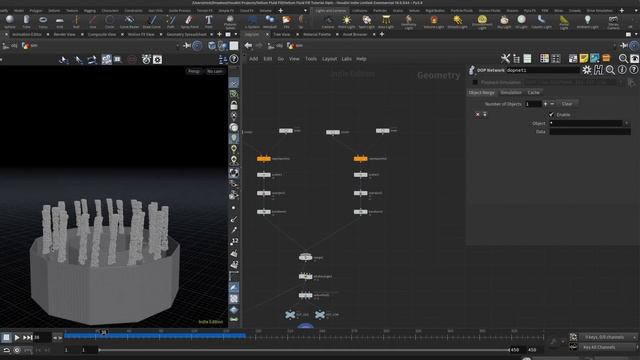640x360 pixels.
Task: Click the H icon beside gear
Action: (x=598, y=70)
